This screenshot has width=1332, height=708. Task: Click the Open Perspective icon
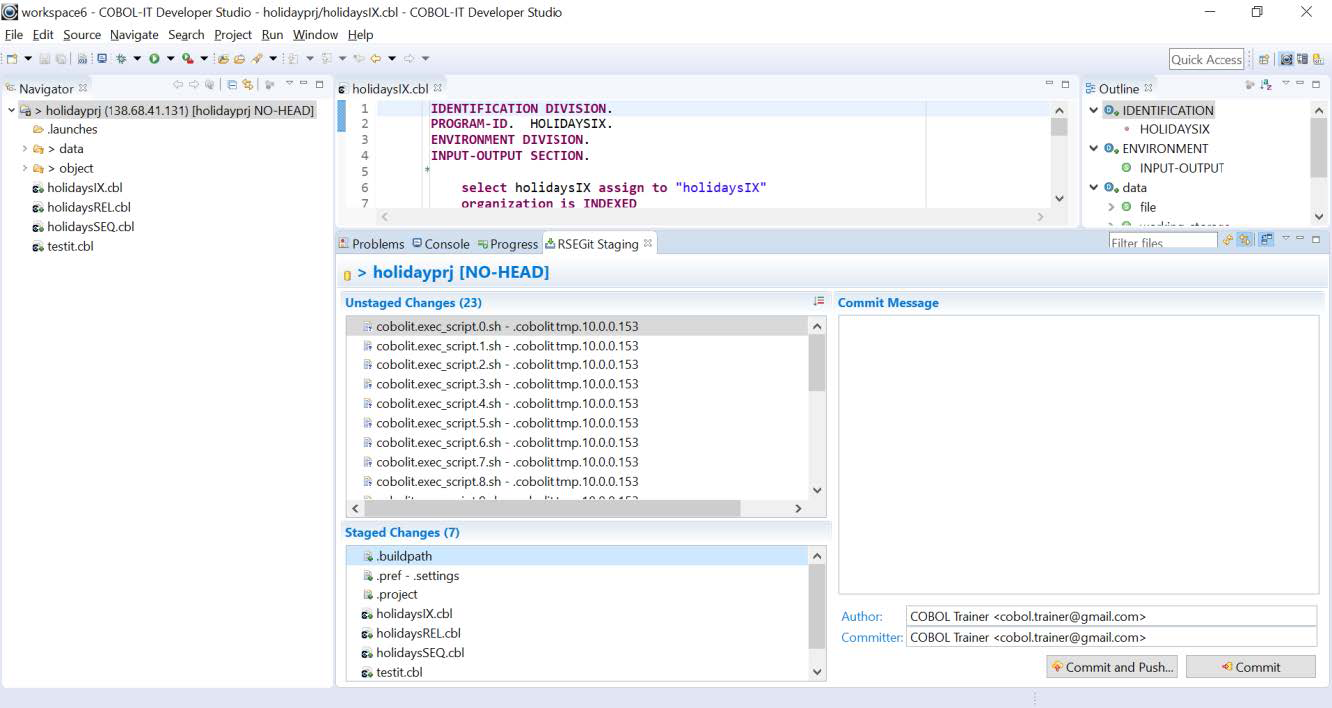[1264, 60]
